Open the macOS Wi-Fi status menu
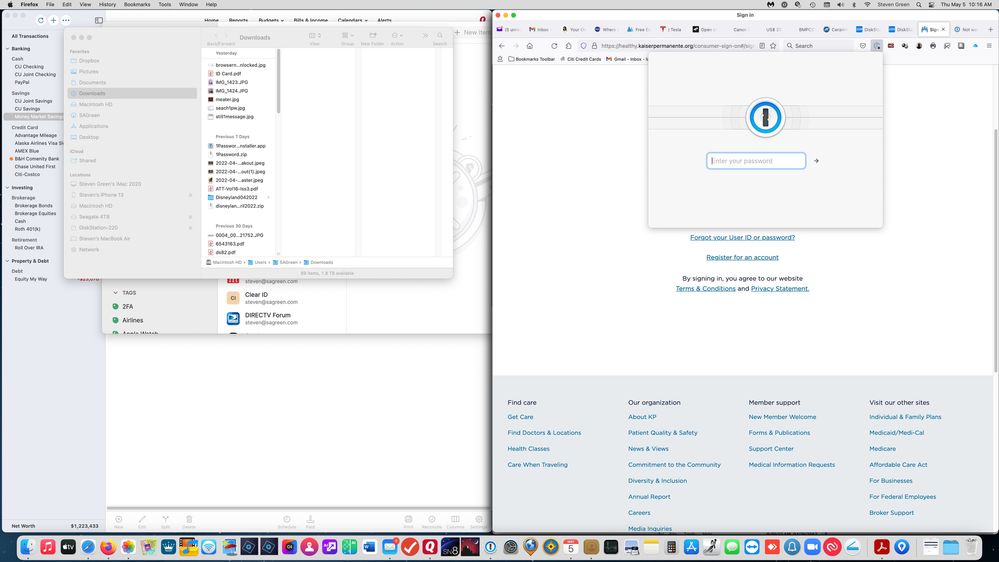Viewport: 999px width, 562px height. (x=866, y=4)
